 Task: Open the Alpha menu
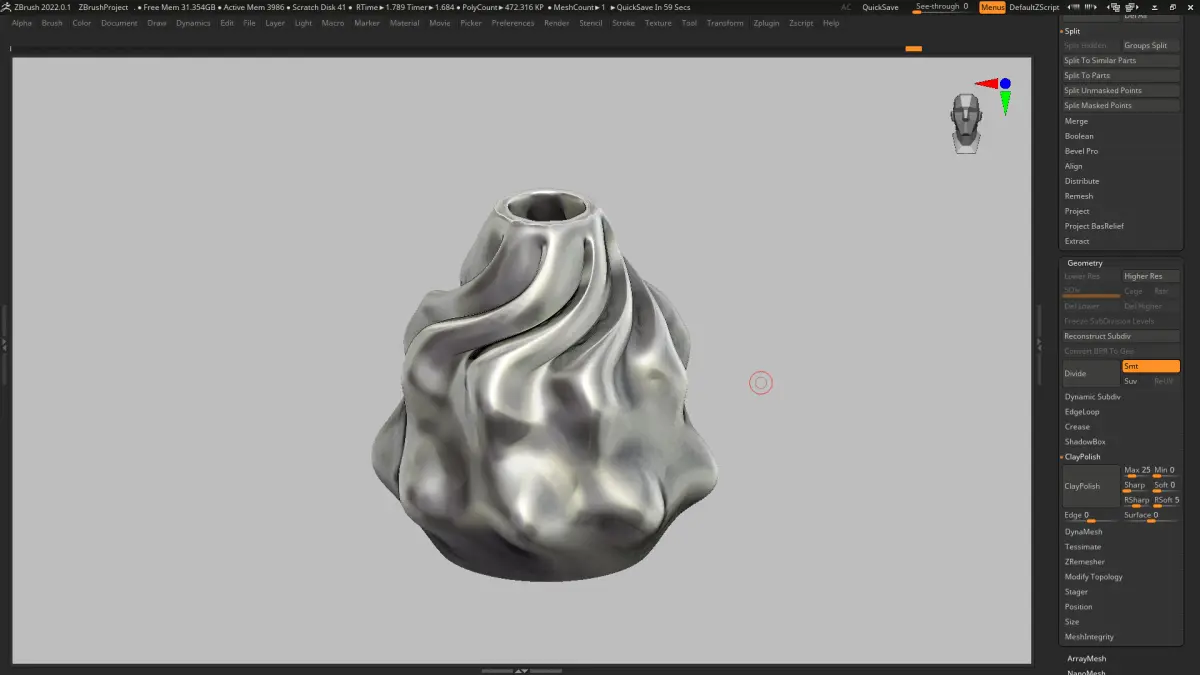(22, 23)
